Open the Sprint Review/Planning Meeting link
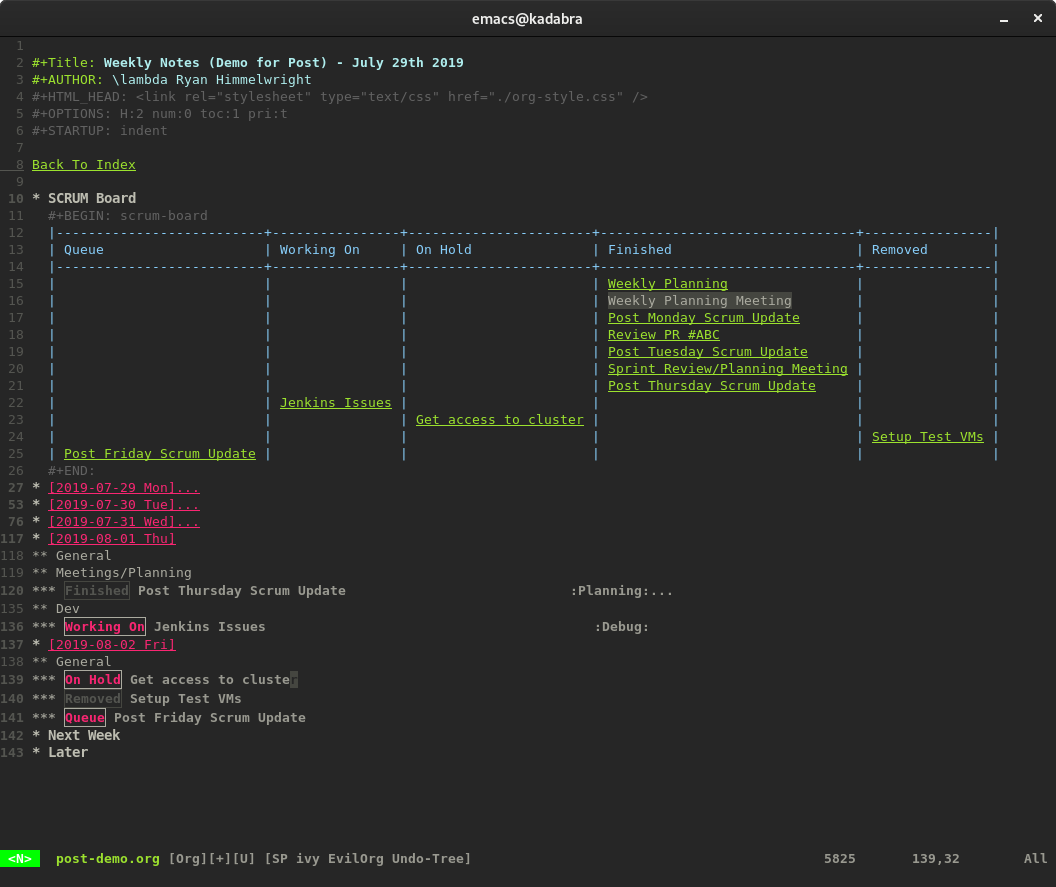Image resolution: width=1056 pixels, height=887 pixels. pyautogui.click(x=727, y=369)
